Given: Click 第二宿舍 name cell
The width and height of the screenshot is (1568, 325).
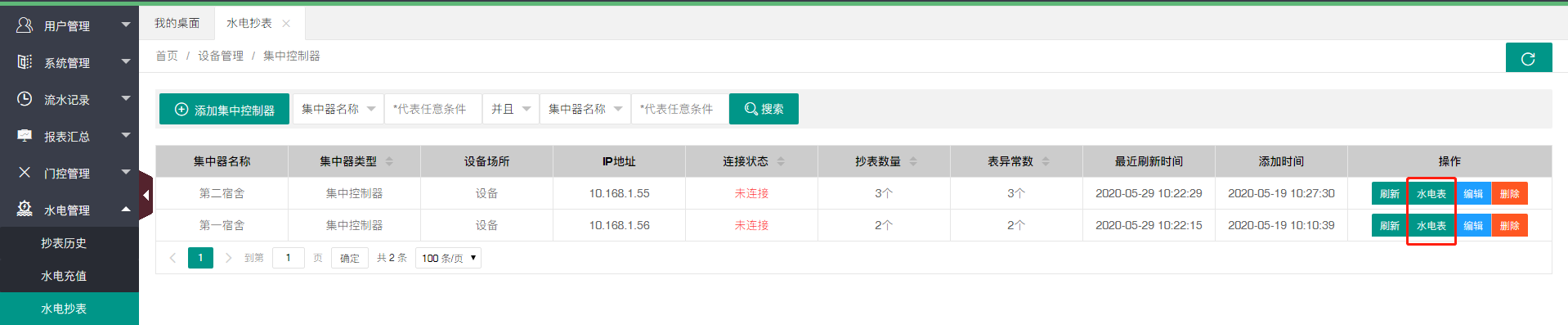Looking at the screenshot, I should point(222,193).
